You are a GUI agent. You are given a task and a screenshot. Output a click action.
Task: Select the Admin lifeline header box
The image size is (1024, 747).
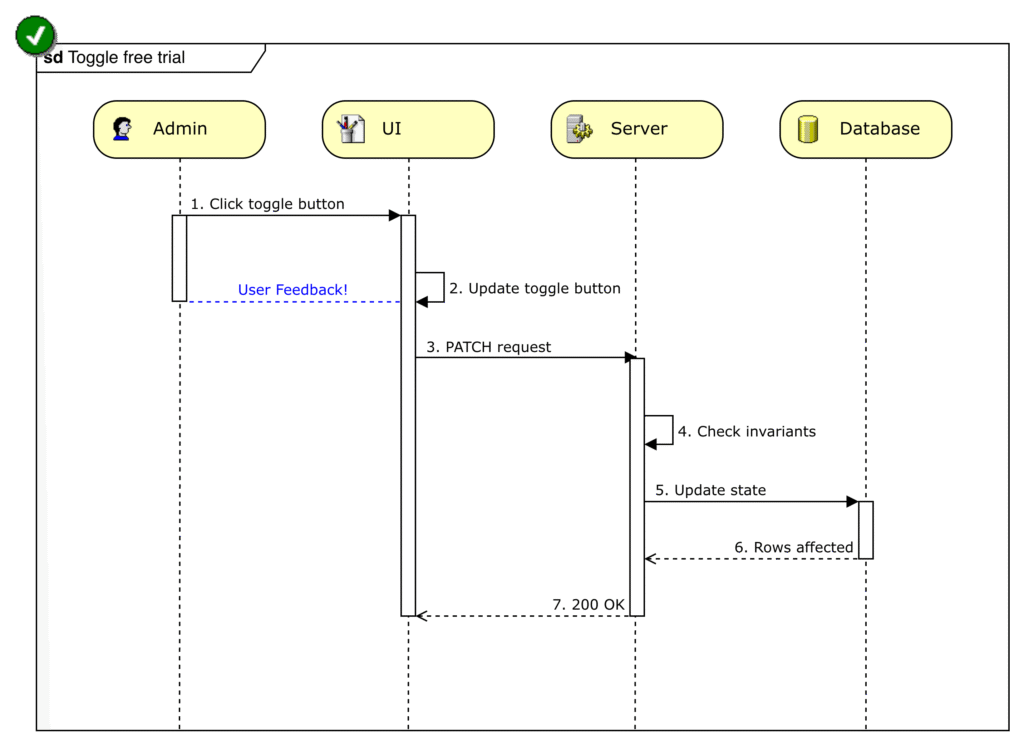(179, 129)
